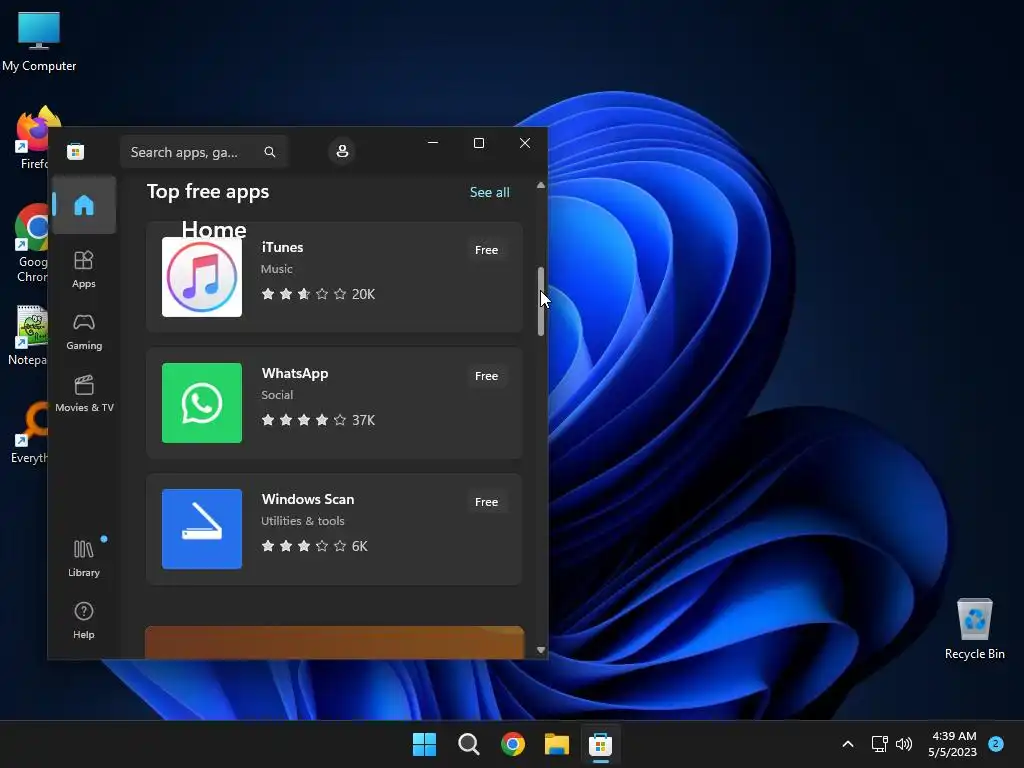The image size is (1024, 768).
Task: Click the WhatsApp star rating
Action: [304, 420]
